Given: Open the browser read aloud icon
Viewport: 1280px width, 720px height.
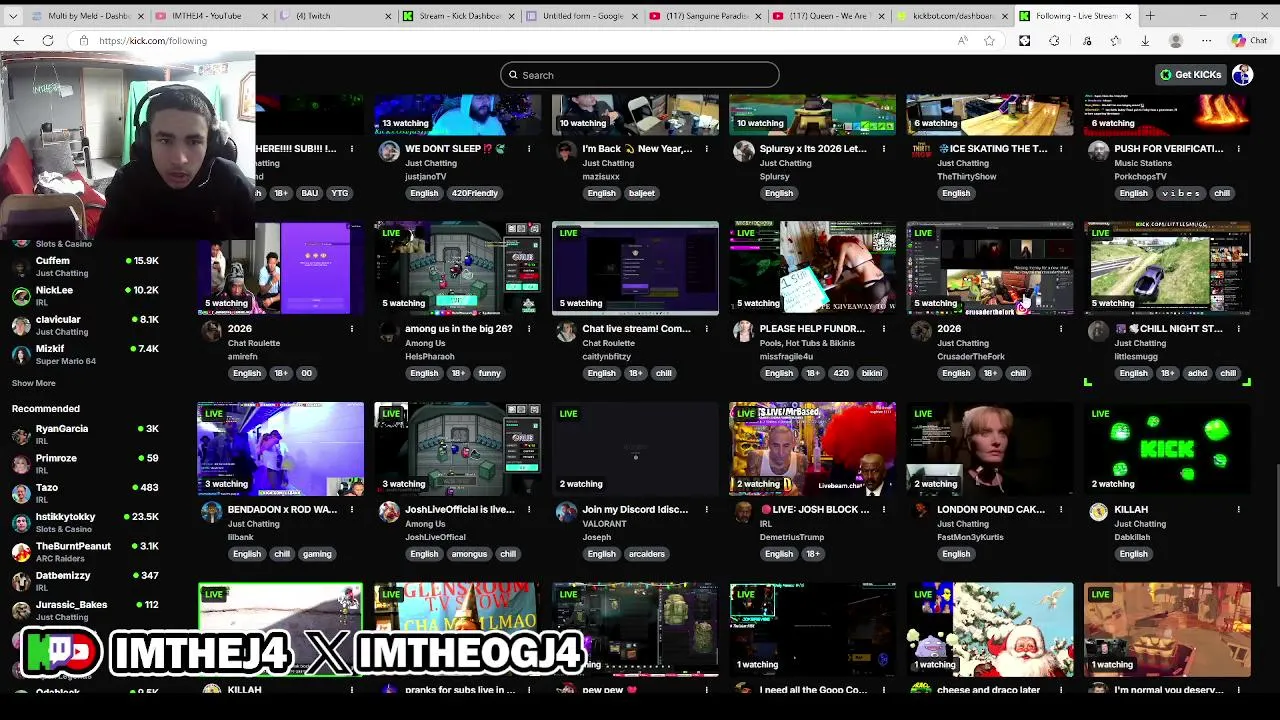Looking at the screenshot, I should coord(962,41).
